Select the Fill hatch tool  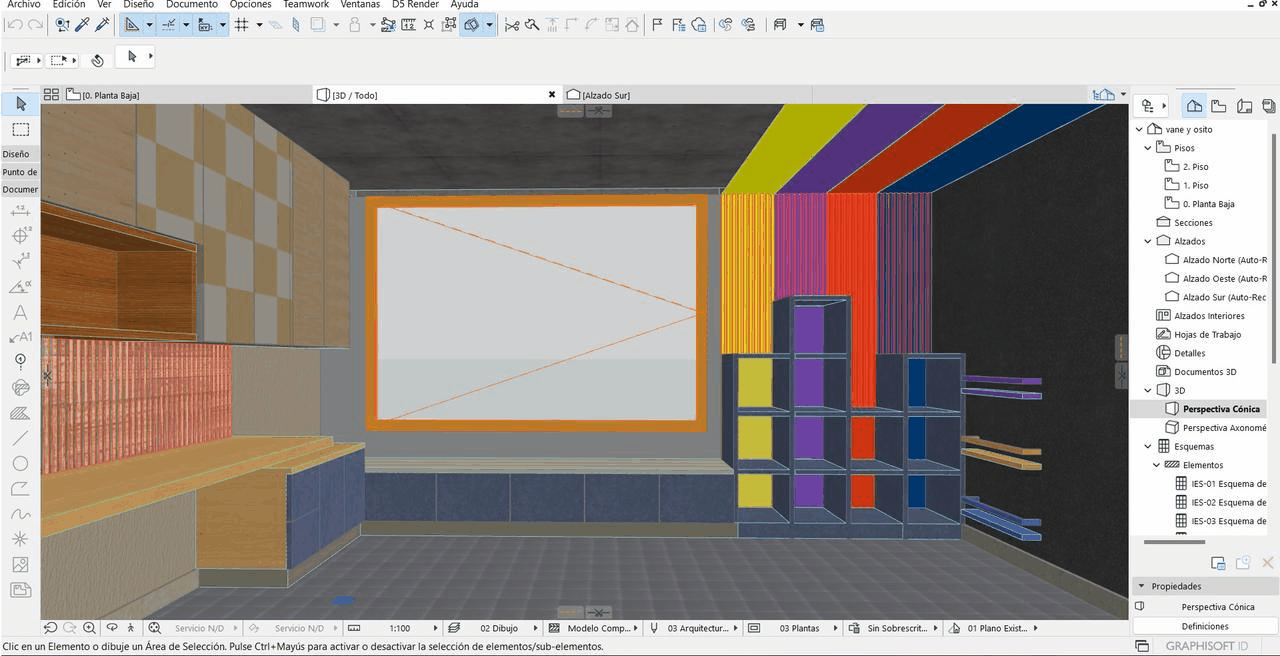[20, 413]
